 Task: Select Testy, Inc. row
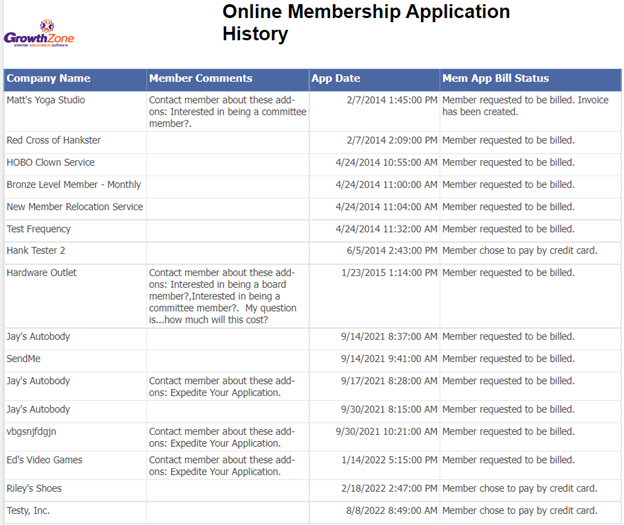(x=28, y=511)
